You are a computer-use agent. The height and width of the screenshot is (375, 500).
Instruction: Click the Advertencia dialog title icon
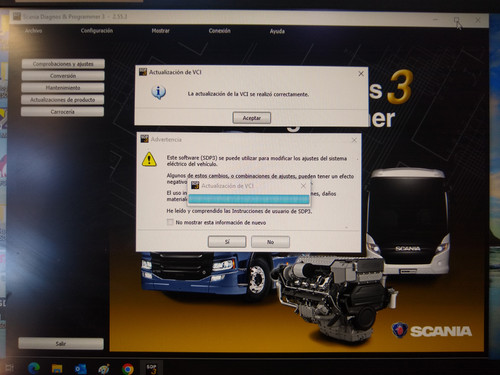144,139
